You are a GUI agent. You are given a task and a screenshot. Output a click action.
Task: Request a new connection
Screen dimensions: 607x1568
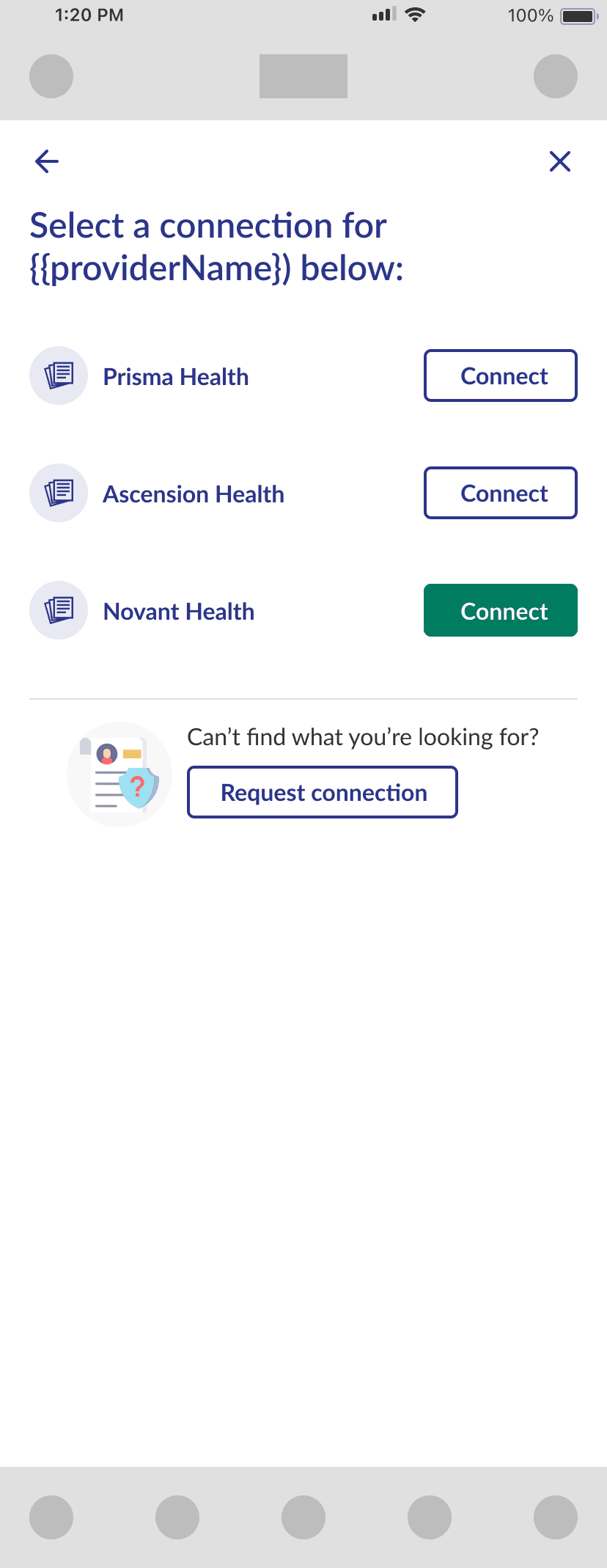[323, 792]
